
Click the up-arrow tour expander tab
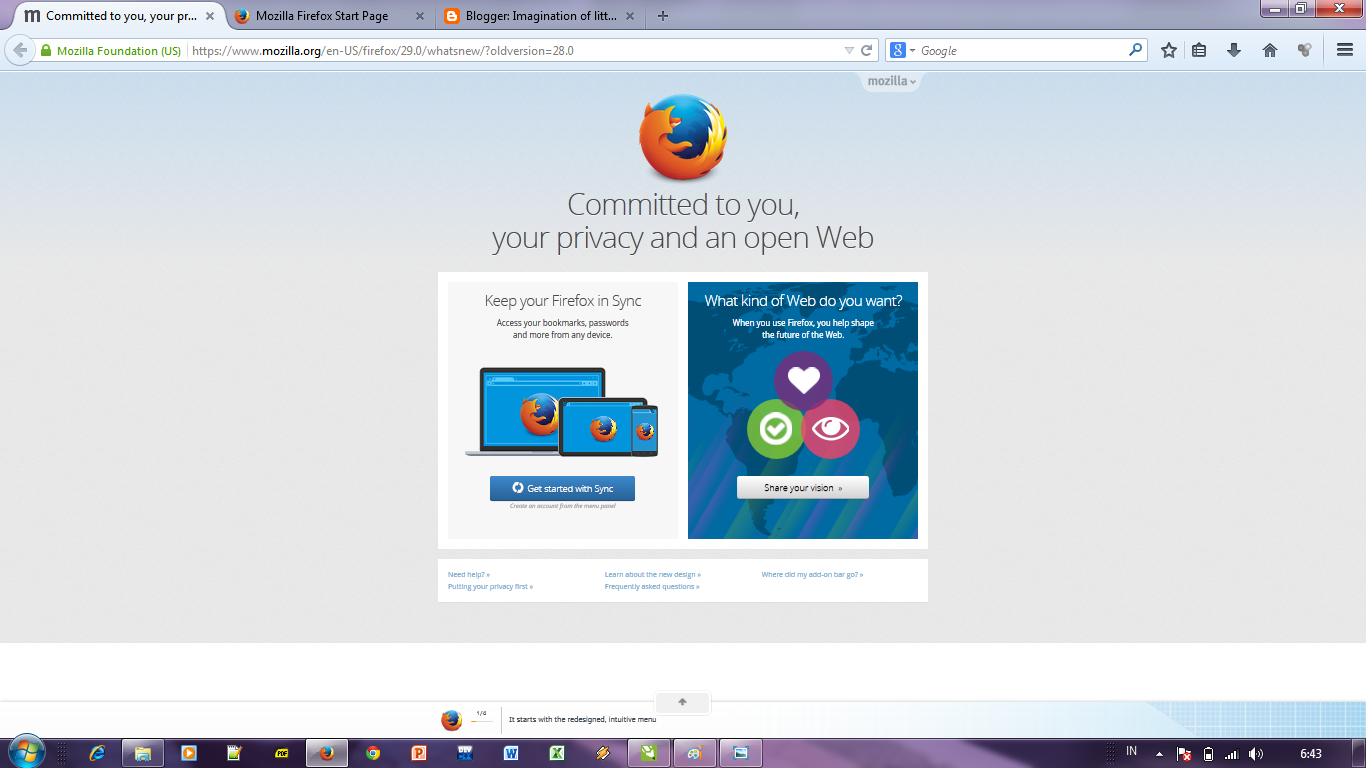[x=683, y=702]
